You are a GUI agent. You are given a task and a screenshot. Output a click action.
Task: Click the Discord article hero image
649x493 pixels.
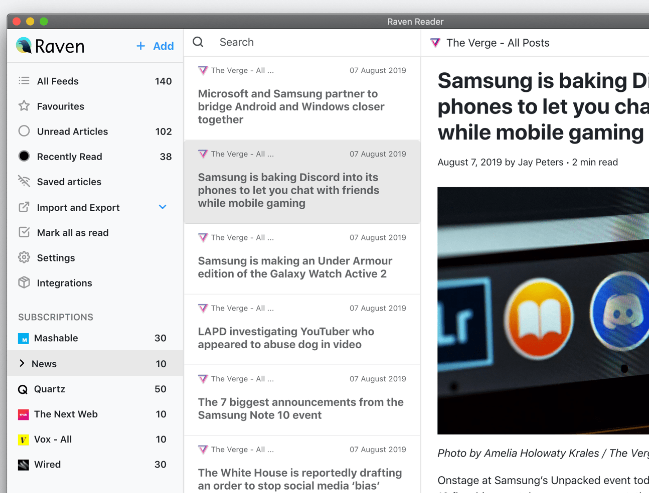point(543,310)
